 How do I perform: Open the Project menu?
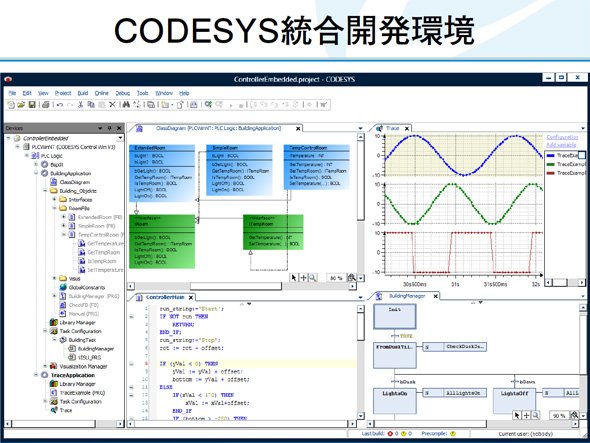pyautogui.click(x=63, y=93)
